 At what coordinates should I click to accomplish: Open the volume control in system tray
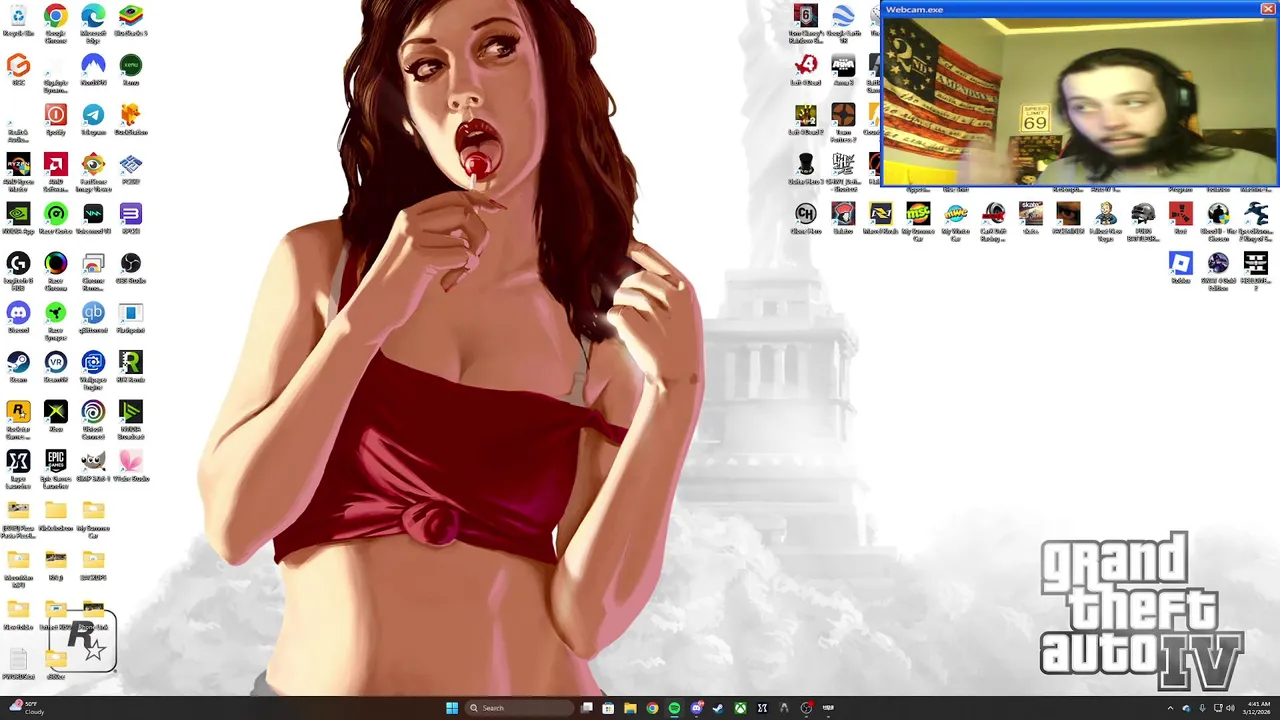[x=1230, y=708]
